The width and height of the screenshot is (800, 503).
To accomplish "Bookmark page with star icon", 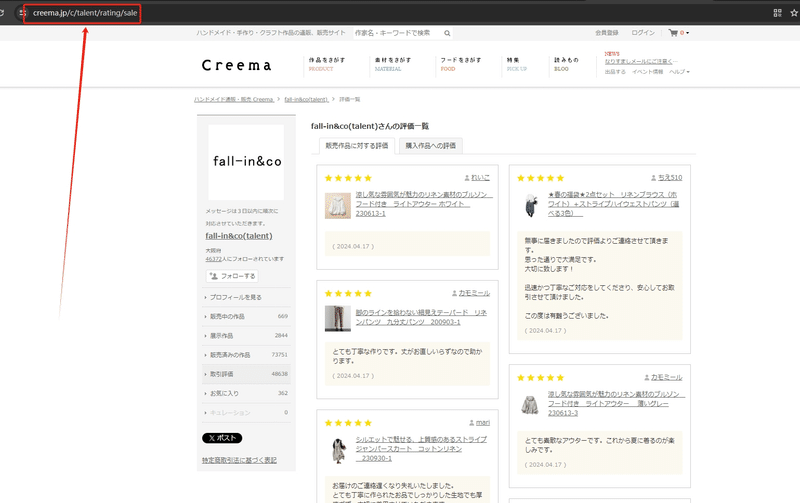I will pos(794,13).
